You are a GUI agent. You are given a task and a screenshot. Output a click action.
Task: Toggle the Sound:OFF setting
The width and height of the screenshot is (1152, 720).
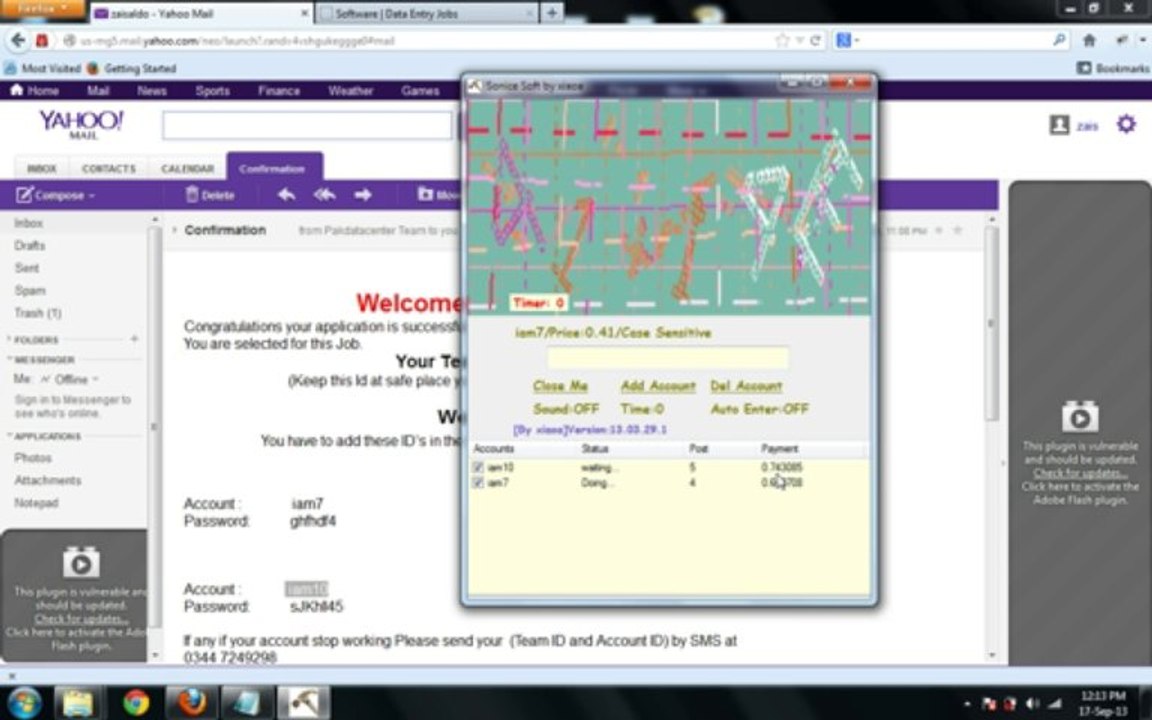click(x=565, y=409)
